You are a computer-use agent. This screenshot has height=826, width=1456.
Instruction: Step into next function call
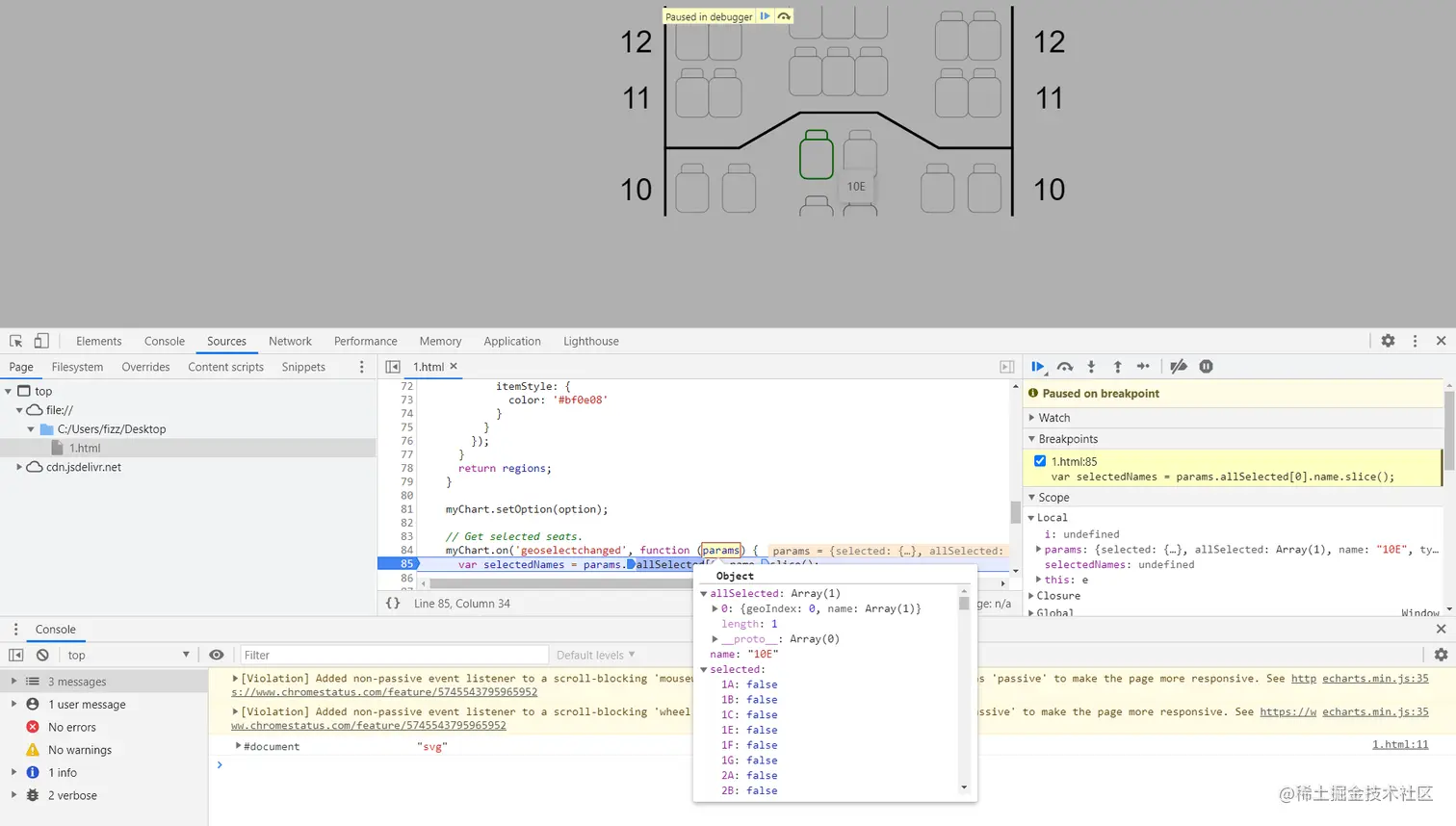point(1091,367)
